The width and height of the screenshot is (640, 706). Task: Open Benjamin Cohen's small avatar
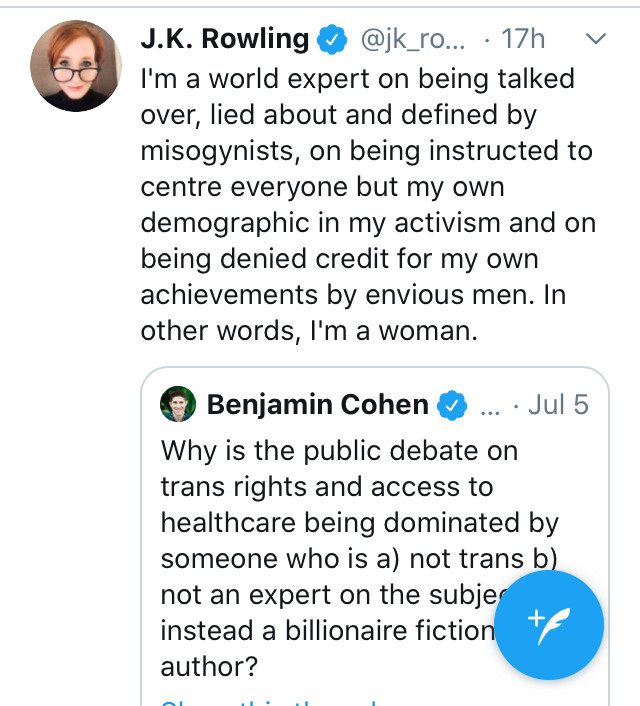pyautogui.click(x=178, y=405)
